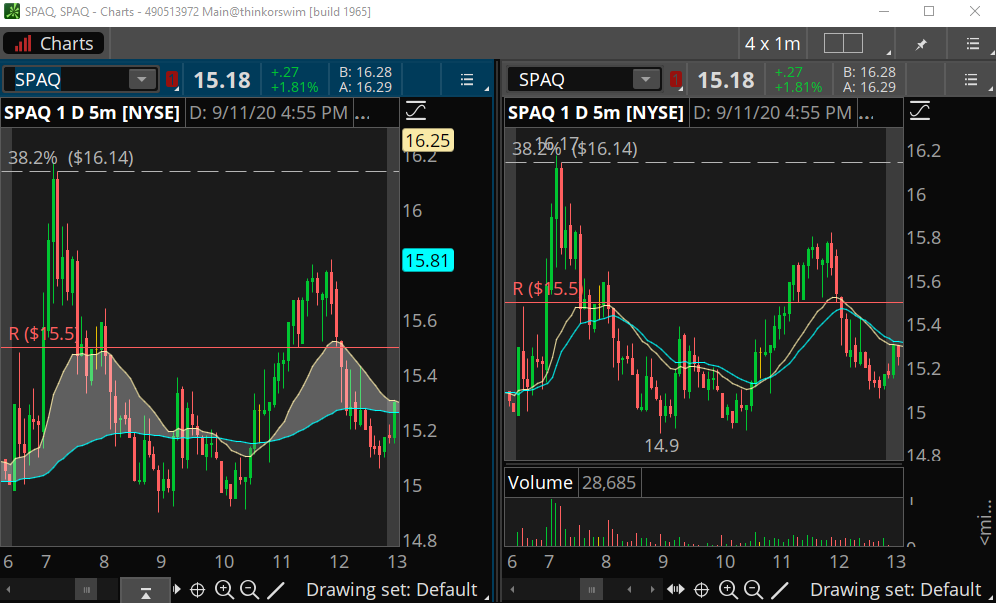
Task: Click the volume value 28,685
Action: click(609, 483)
